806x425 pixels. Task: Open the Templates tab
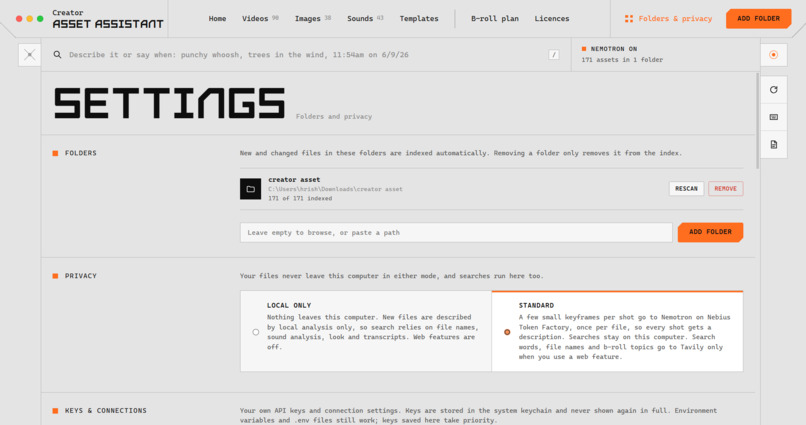click(419, 19)
